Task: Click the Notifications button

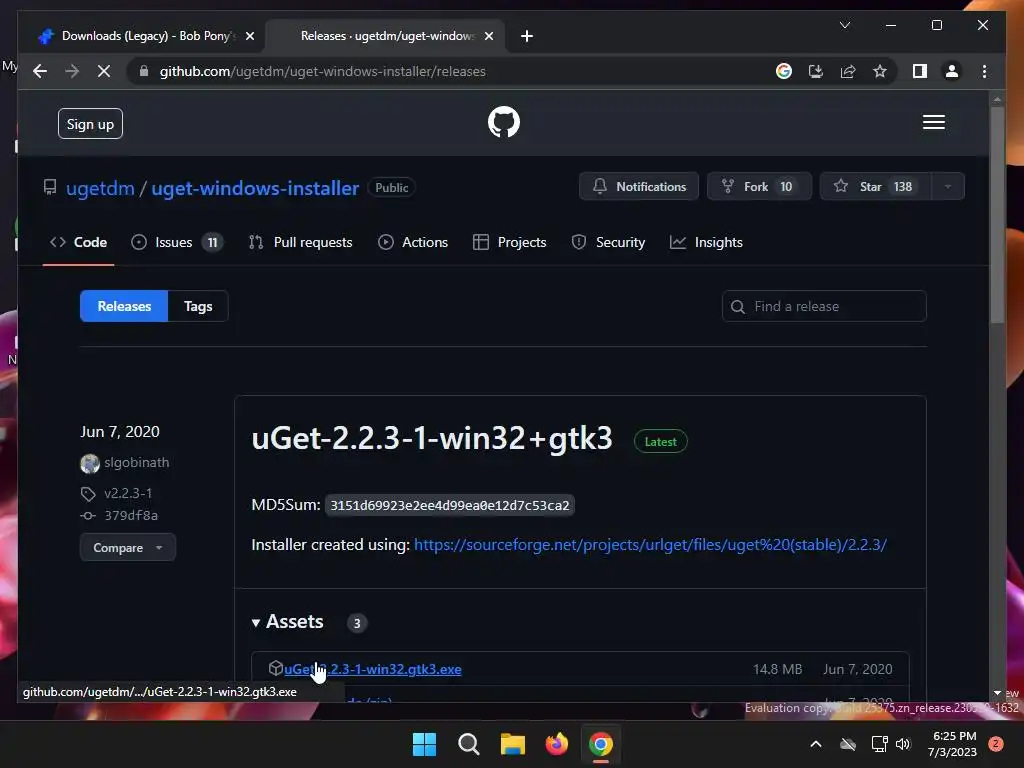Action: pos(639,187)
